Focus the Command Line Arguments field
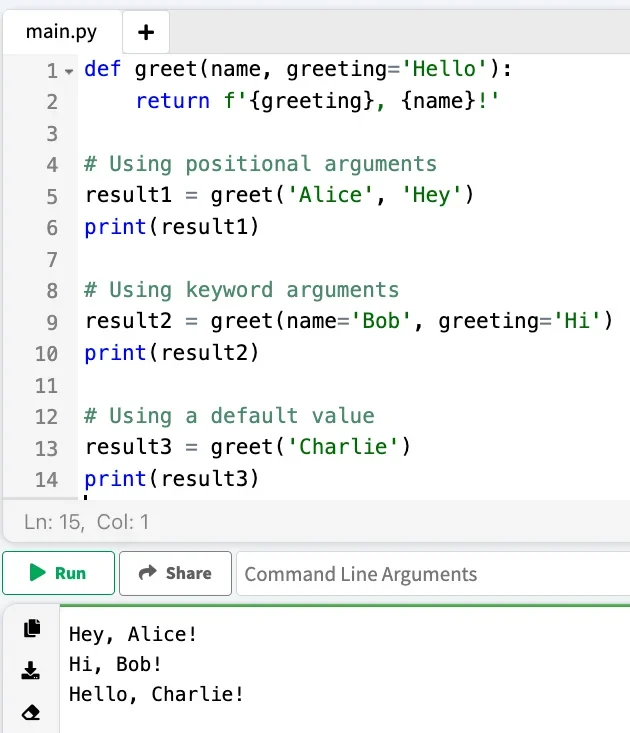 click(x=433, y=574)
